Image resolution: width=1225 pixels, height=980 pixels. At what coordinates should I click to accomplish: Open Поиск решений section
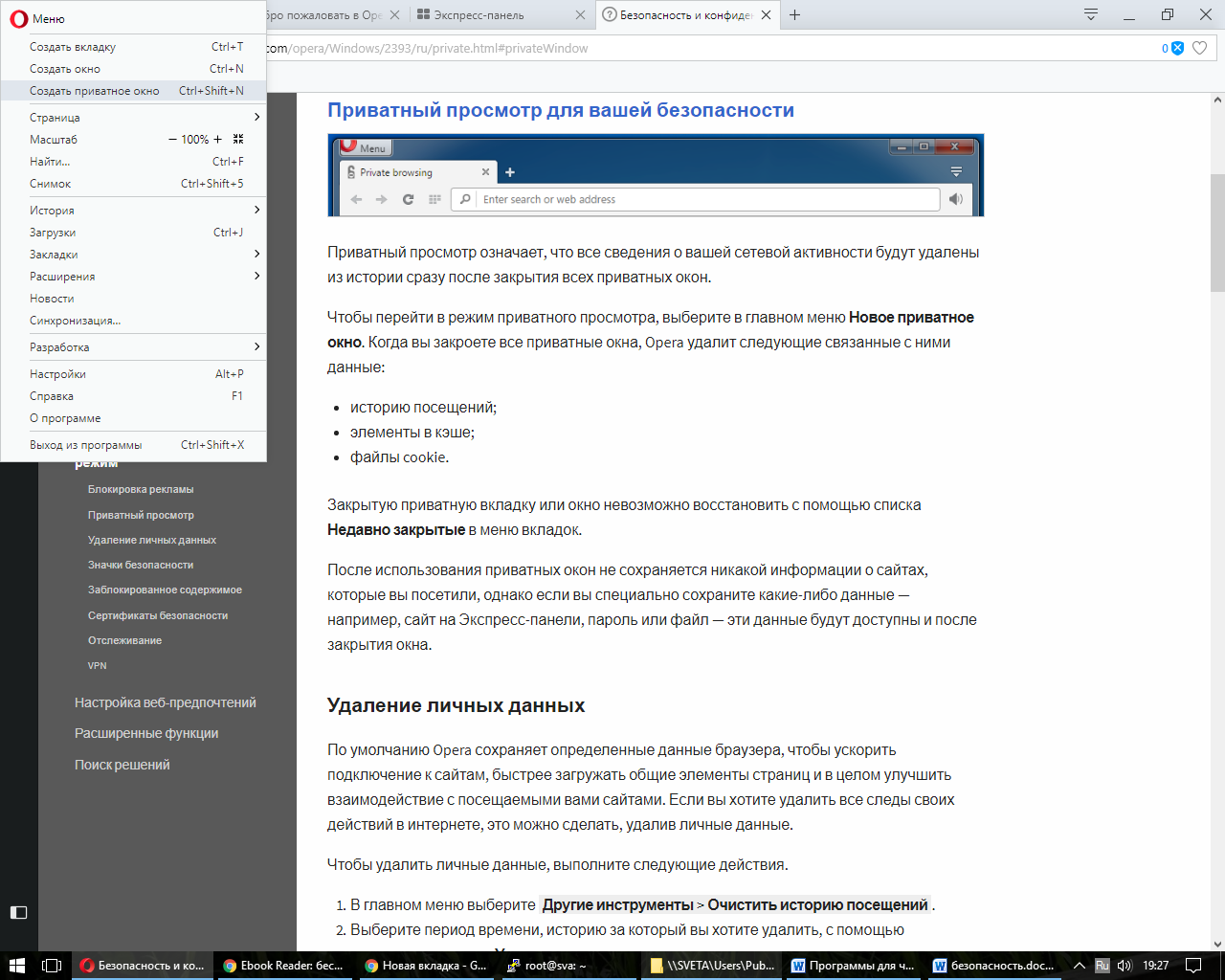[122, 765]
